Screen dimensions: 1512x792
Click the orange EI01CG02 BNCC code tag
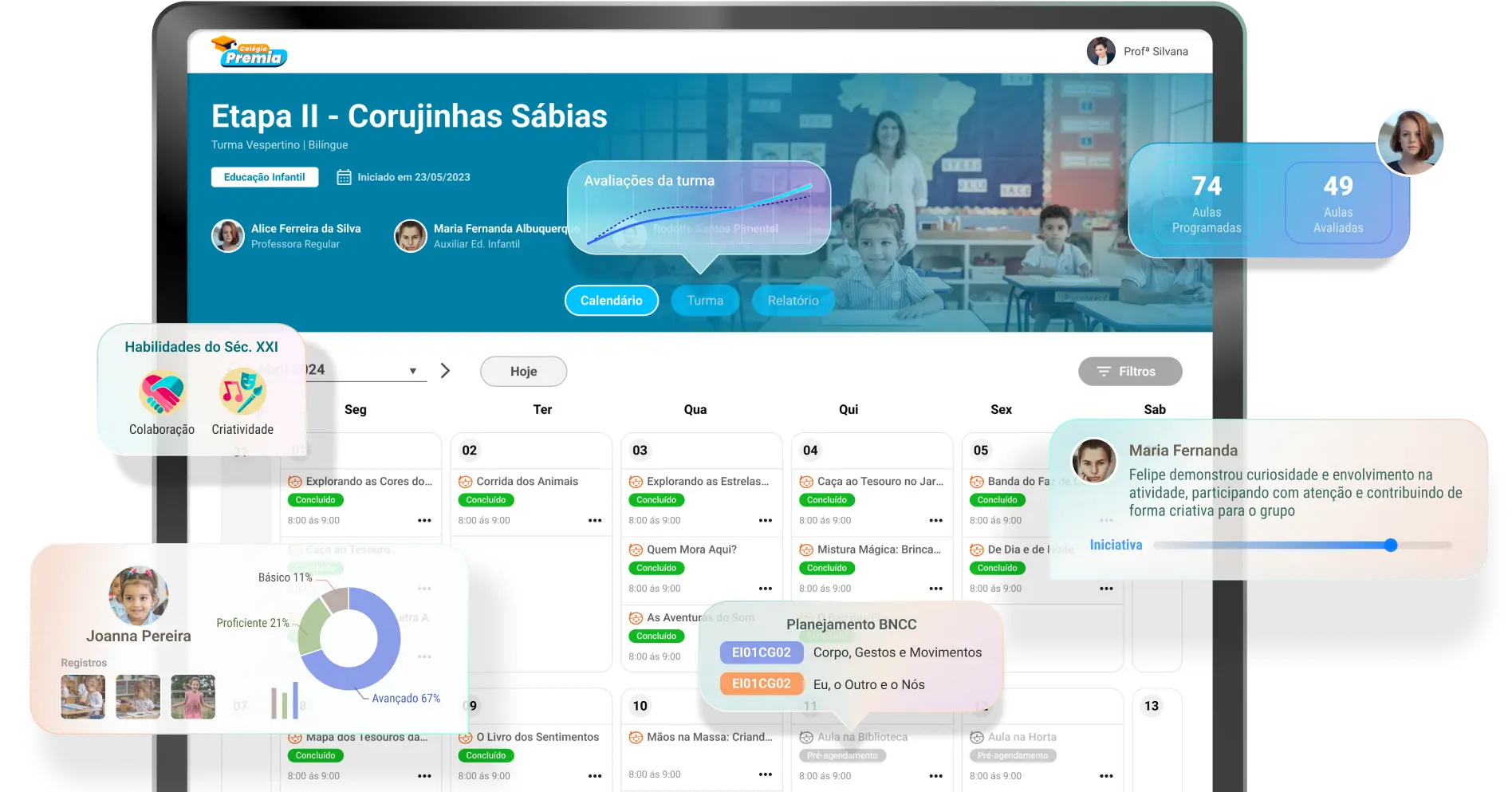point(762,684)
